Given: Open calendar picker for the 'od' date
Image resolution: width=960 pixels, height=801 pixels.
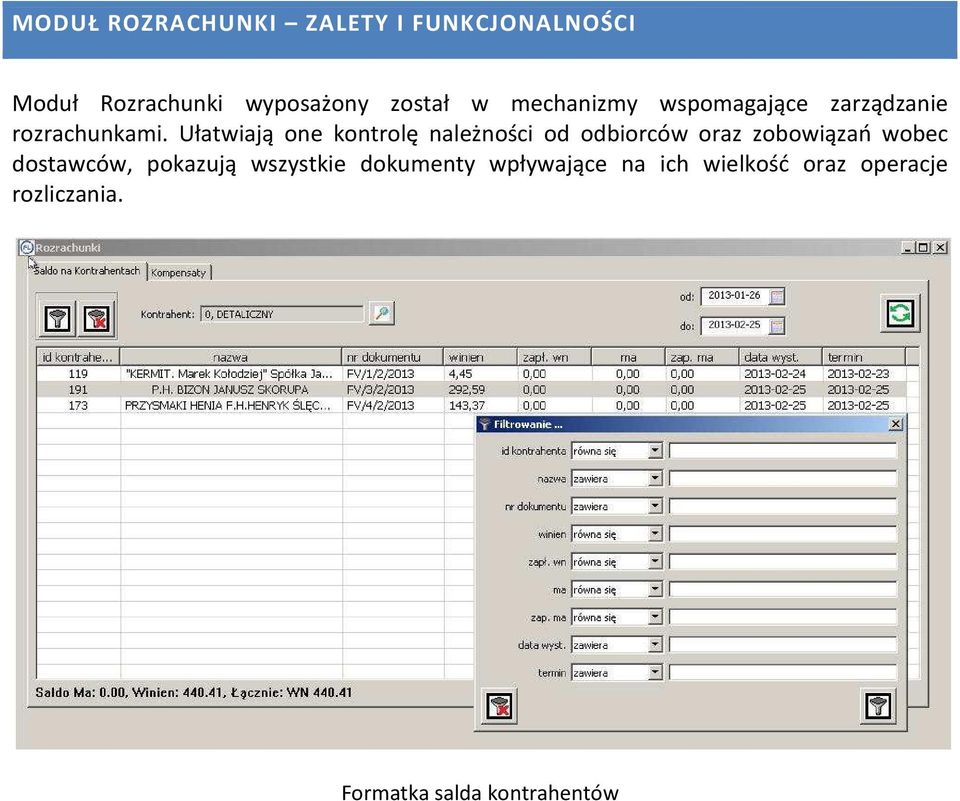Looking at the screenshot, I should point(776,296).
